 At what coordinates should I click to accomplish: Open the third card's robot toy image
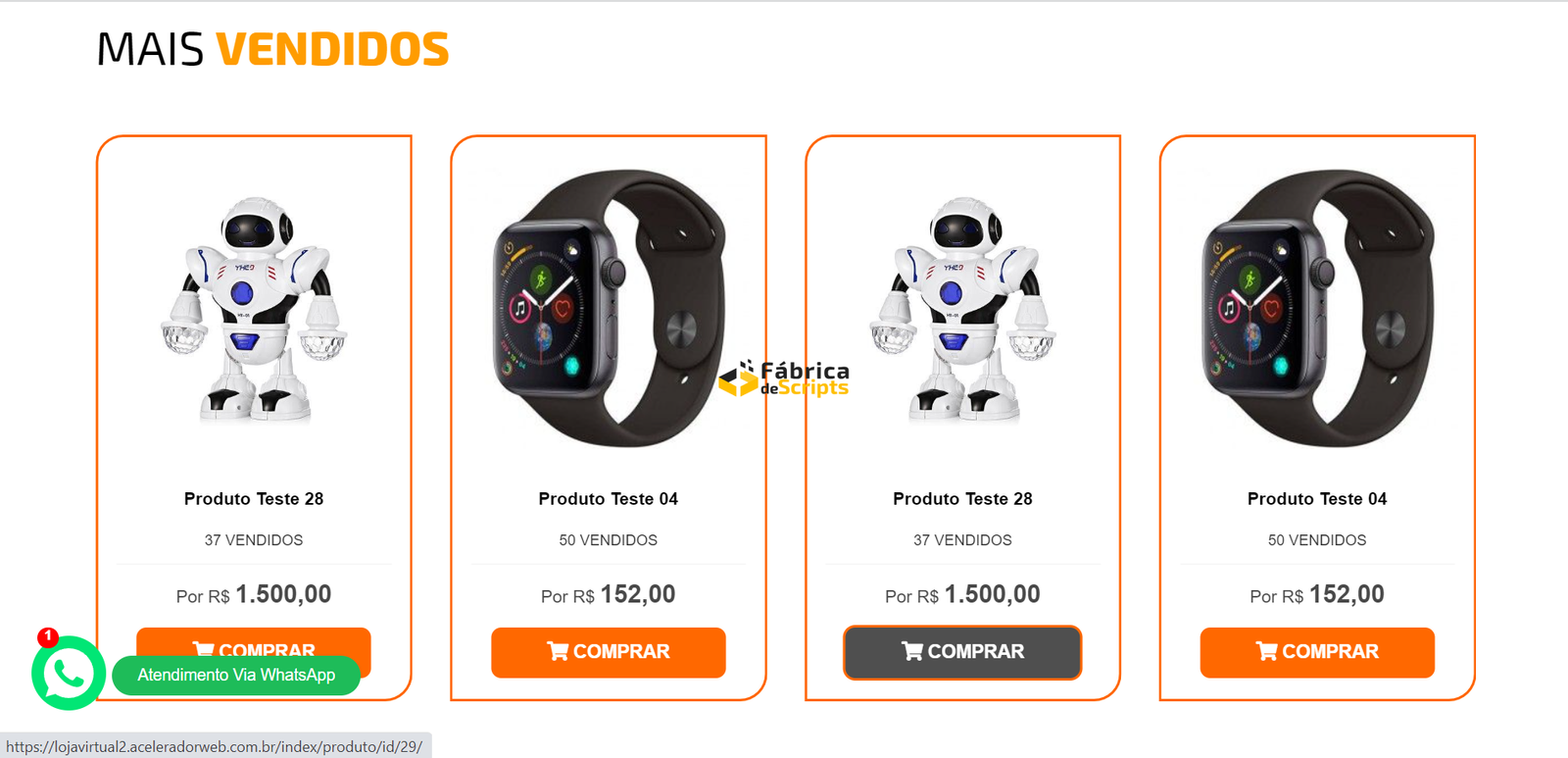(x=963, y=309)
